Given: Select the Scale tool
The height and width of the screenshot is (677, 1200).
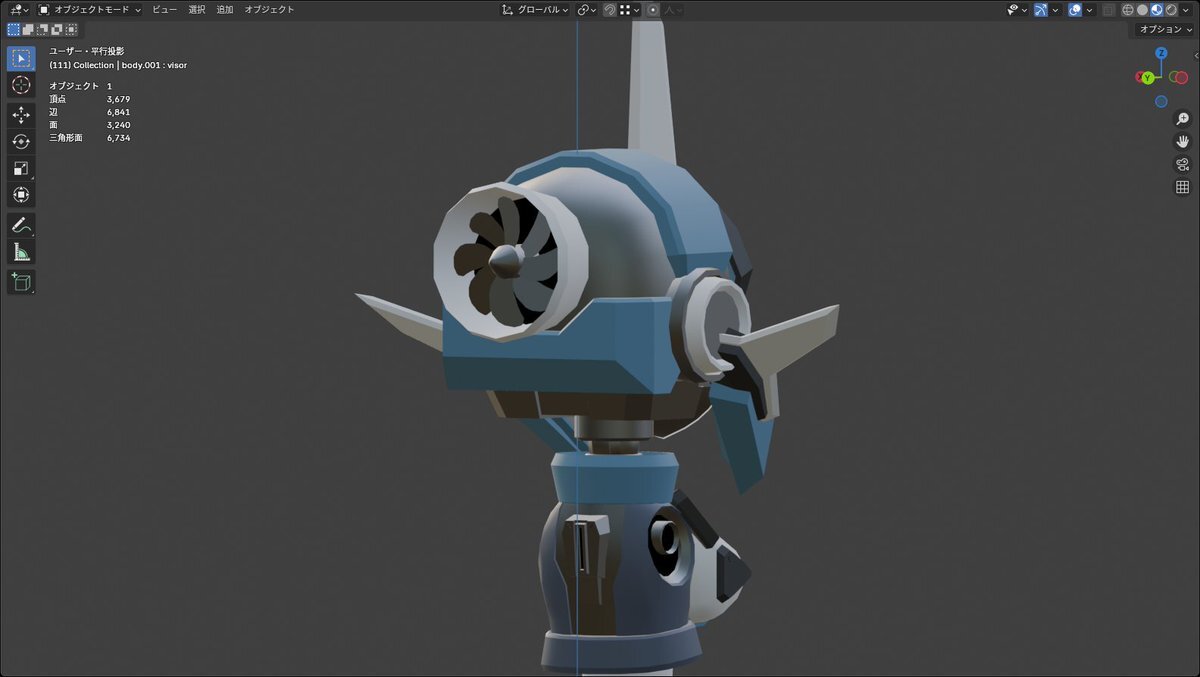Looking at the screenshot, I should 21,168.
